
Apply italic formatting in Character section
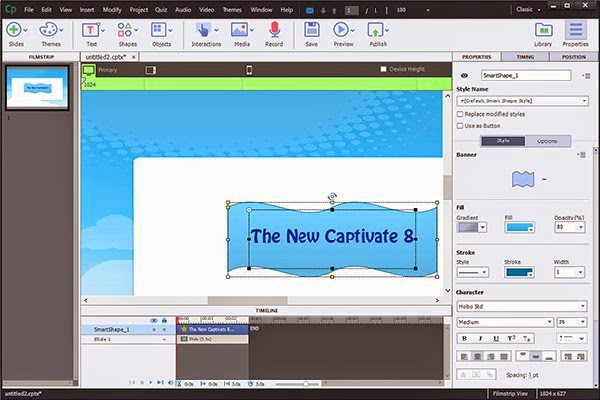(x=480, y=338)
